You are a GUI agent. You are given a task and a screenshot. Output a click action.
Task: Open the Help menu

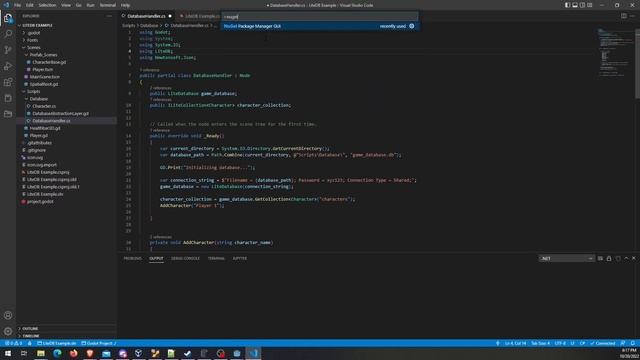tap(125, 5)
